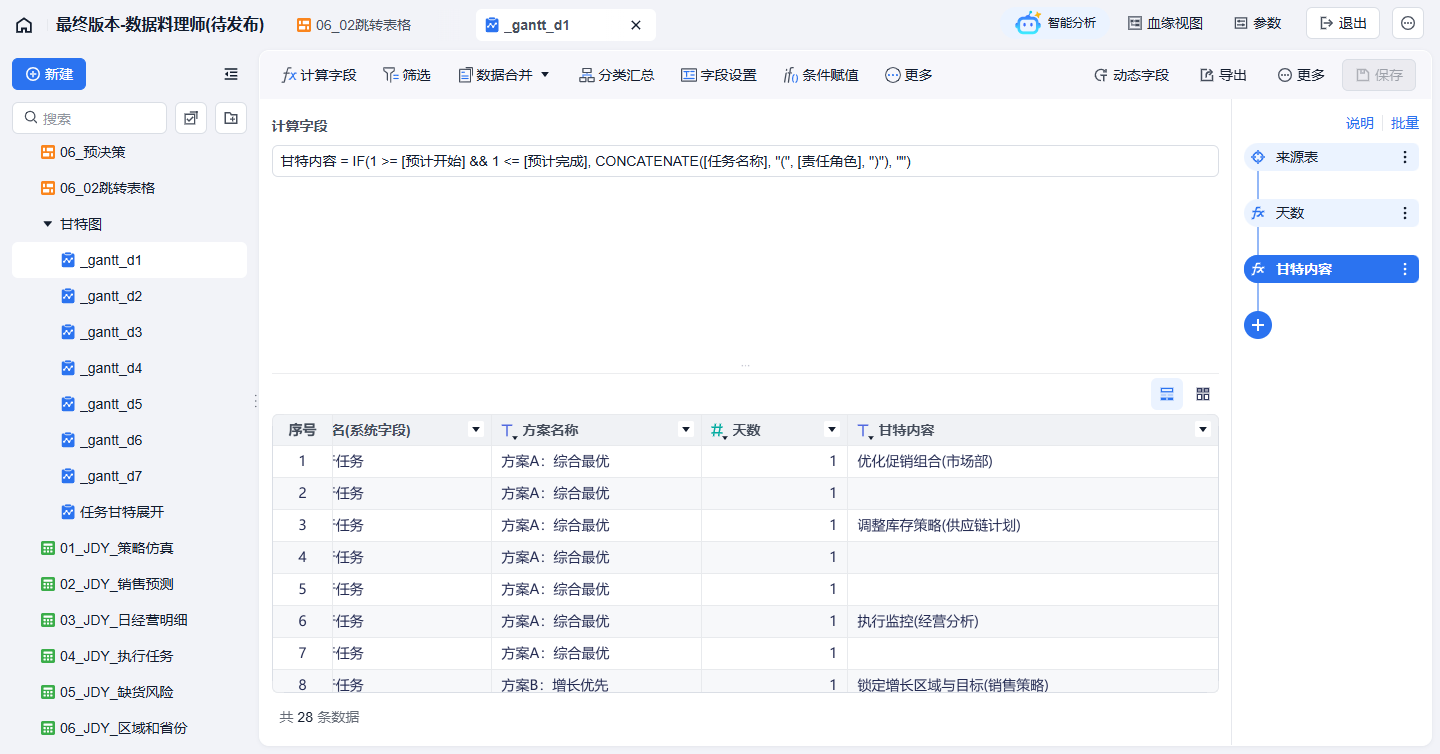1440x754 pixels.
Task: Close the _gantt_d1 tab
Action: click(x=636, y=25)
